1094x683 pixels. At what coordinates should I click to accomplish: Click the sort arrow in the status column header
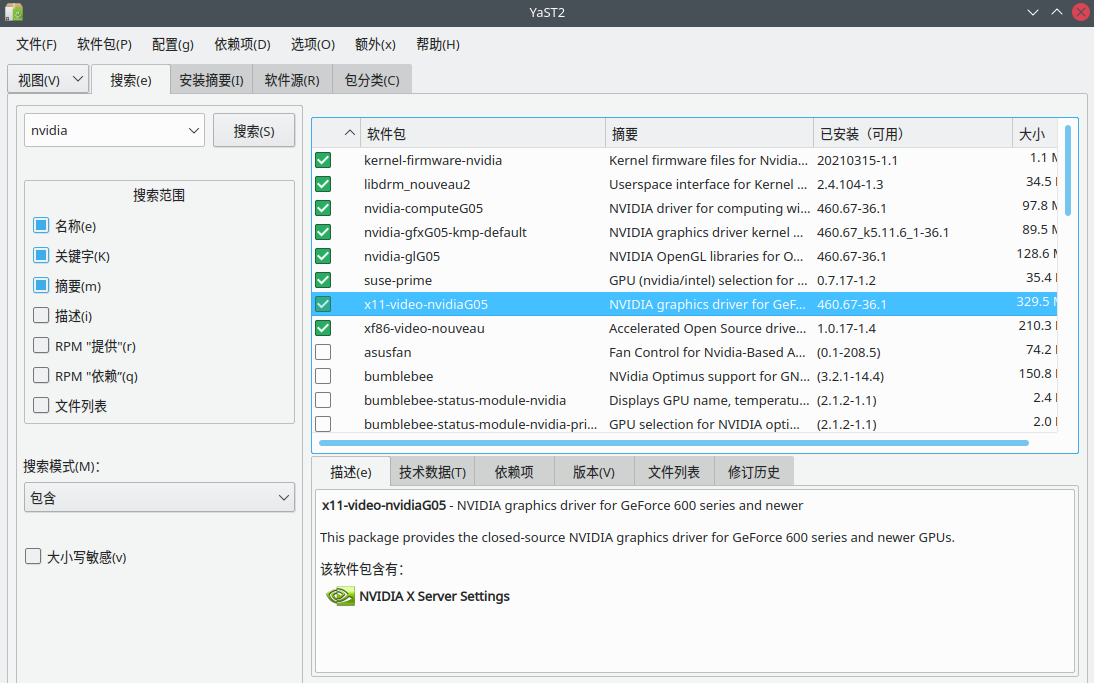[x=350, y=133]
